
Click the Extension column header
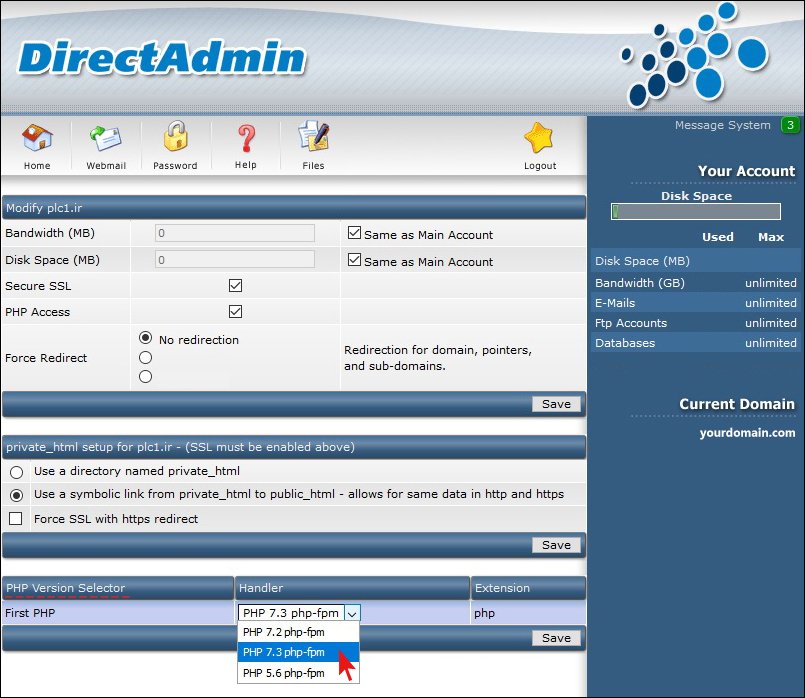(528, 588)
